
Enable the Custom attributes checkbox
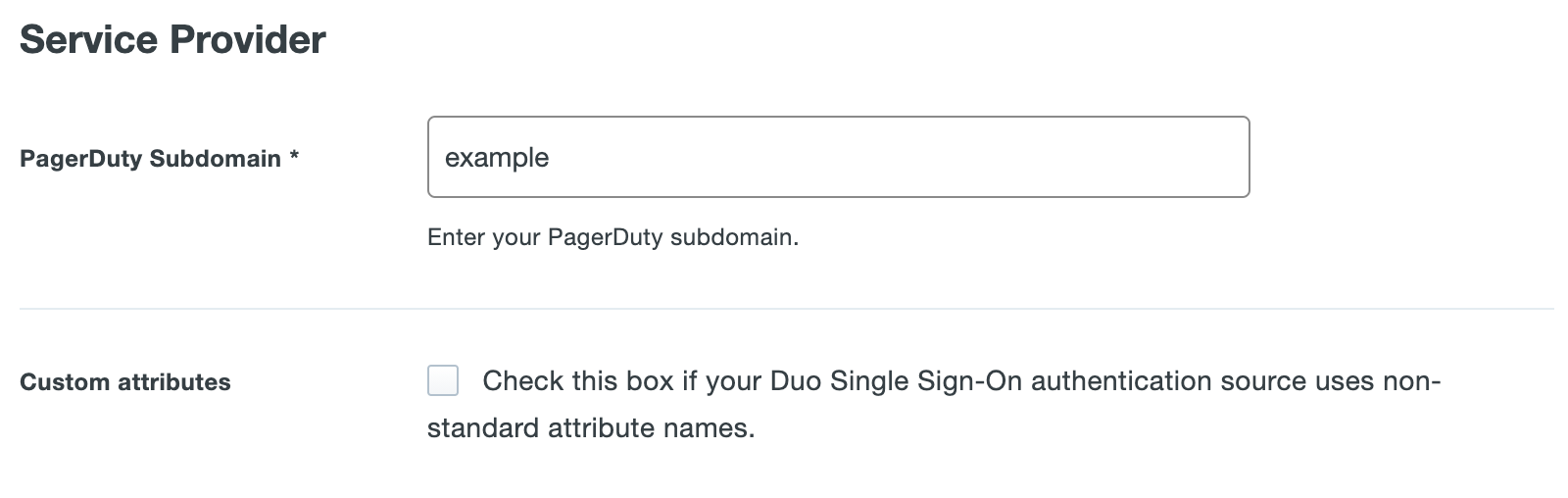[443, 380]
